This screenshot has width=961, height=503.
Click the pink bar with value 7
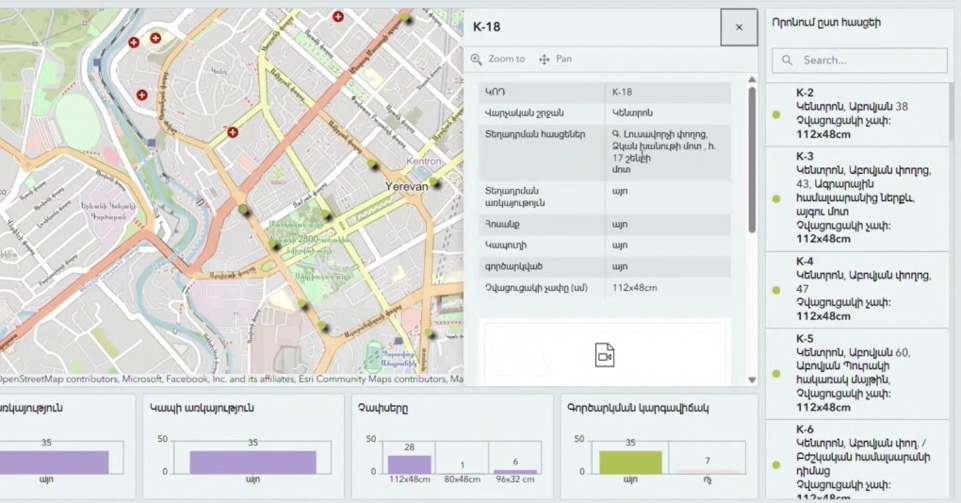705,471
